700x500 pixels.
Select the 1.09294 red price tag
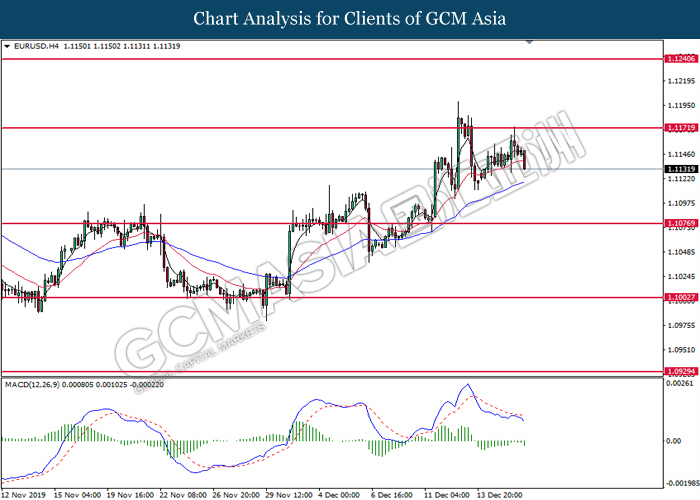[x=681, y=372]
